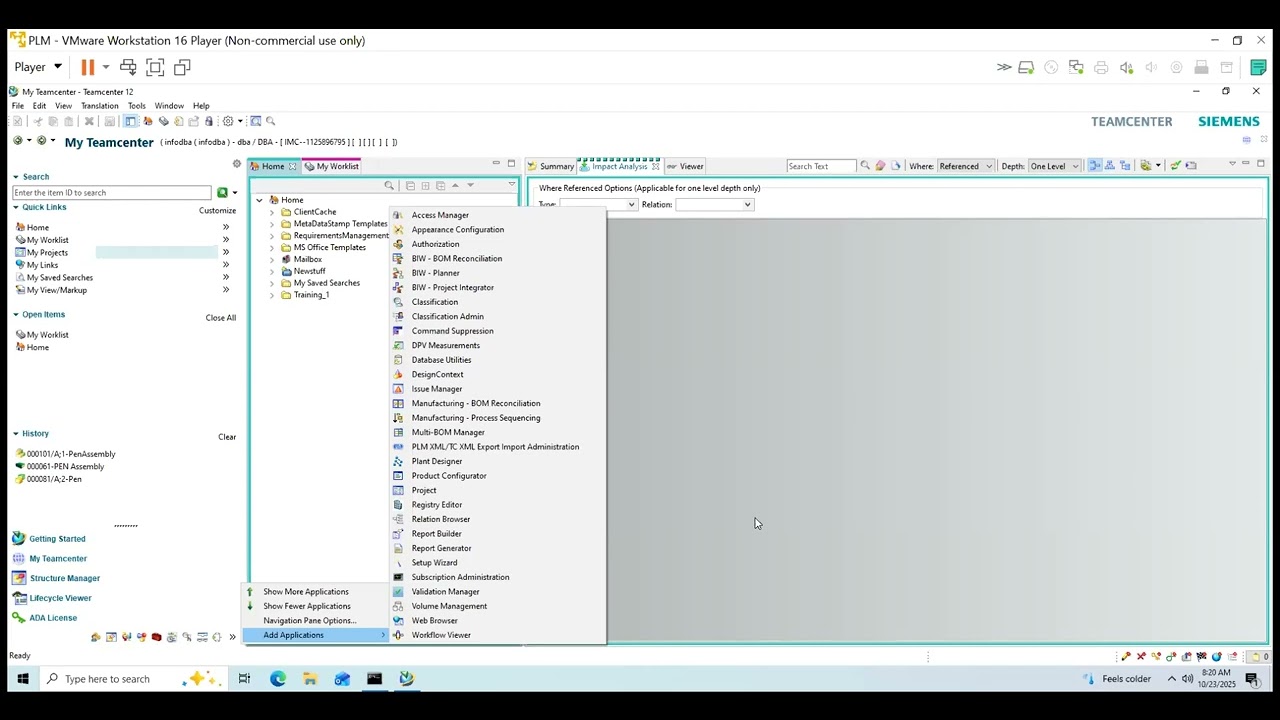This screenshot has height=720, width=1280.
Task: Click the Teamcenter back navigation icon
Action: 17,141
